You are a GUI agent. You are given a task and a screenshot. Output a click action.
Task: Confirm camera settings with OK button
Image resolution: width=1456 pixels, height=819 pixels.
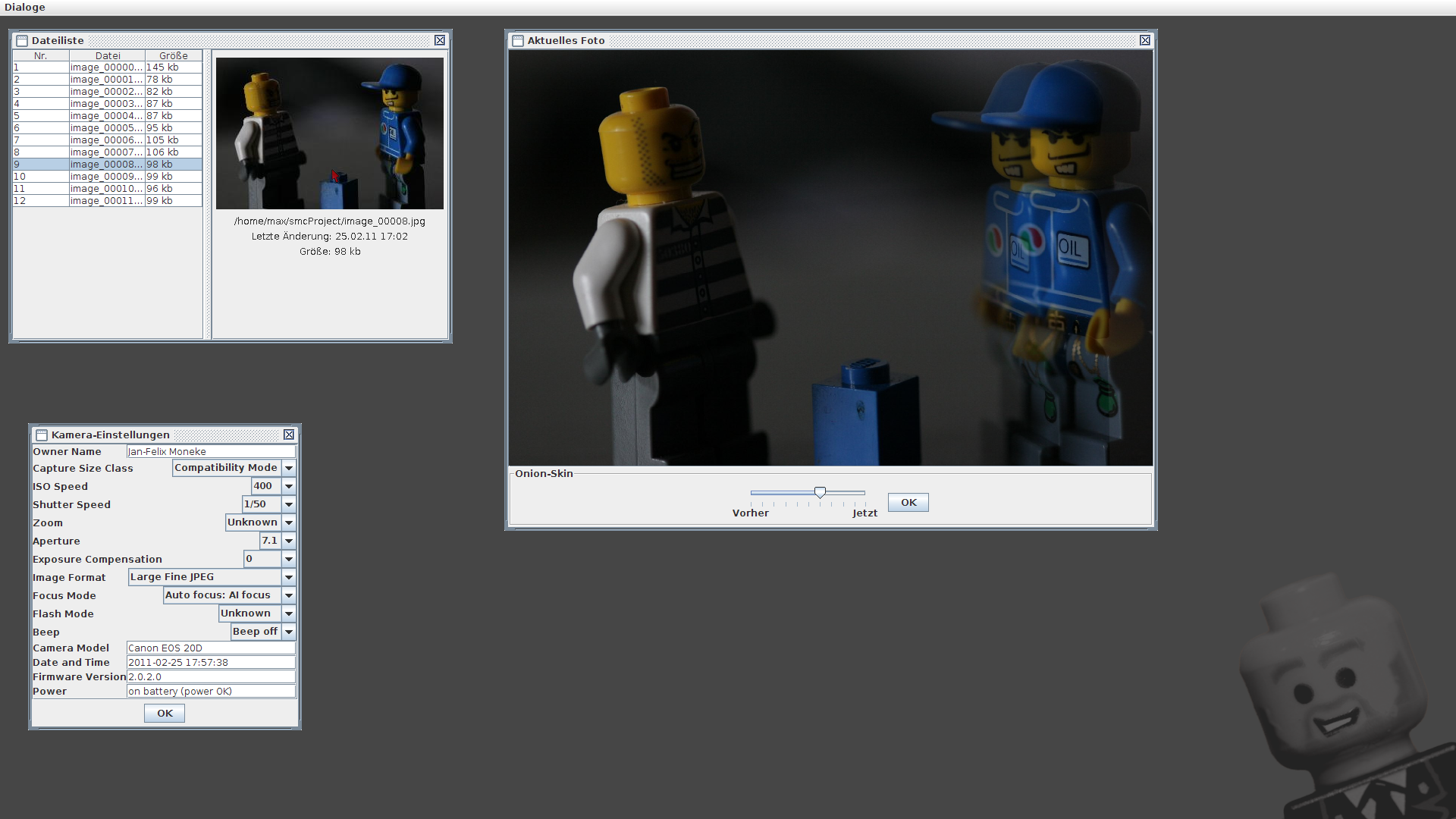click(165, 713)
